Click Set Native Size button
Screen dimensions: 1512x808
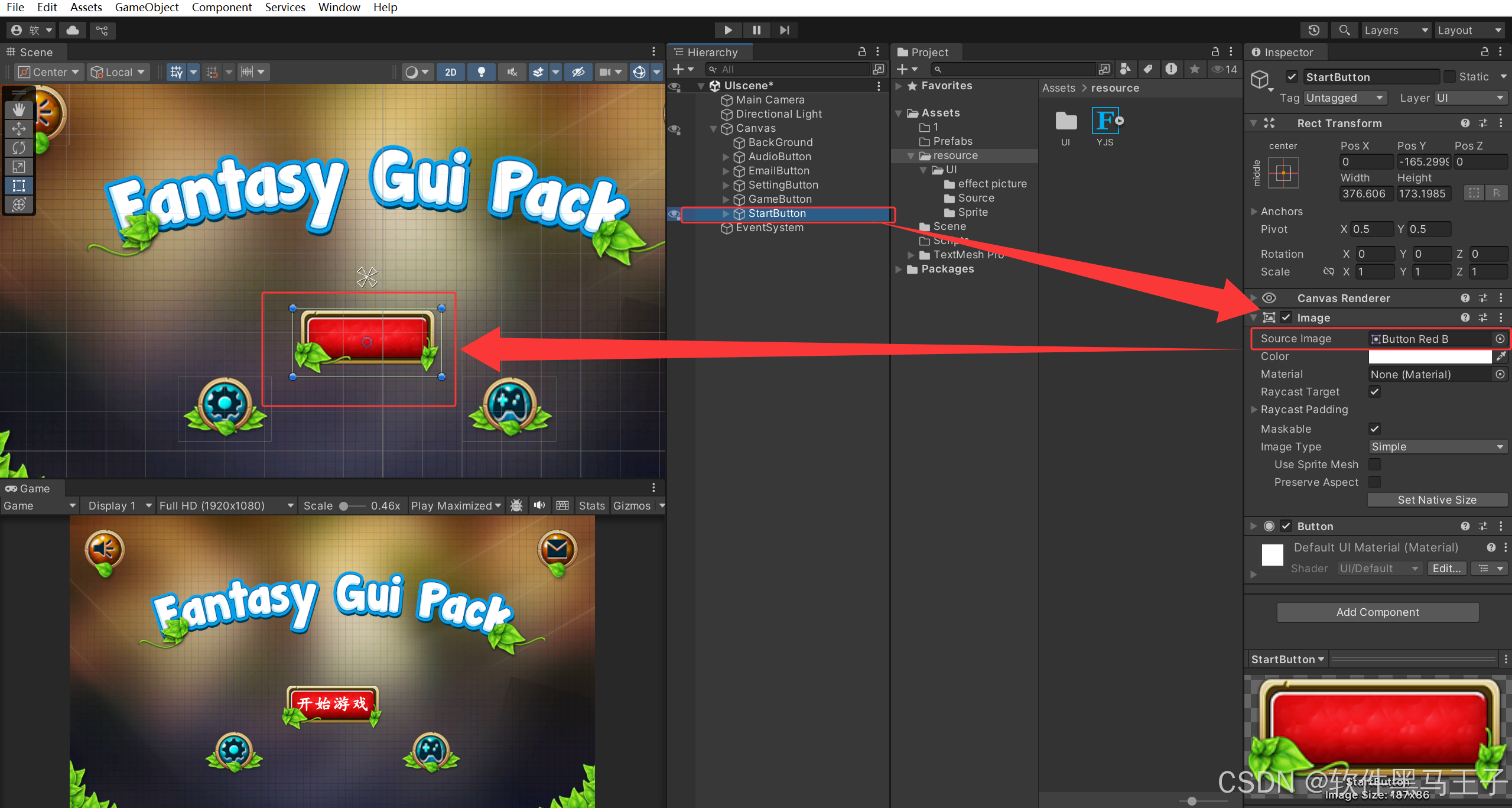[x=1436, y=500]
